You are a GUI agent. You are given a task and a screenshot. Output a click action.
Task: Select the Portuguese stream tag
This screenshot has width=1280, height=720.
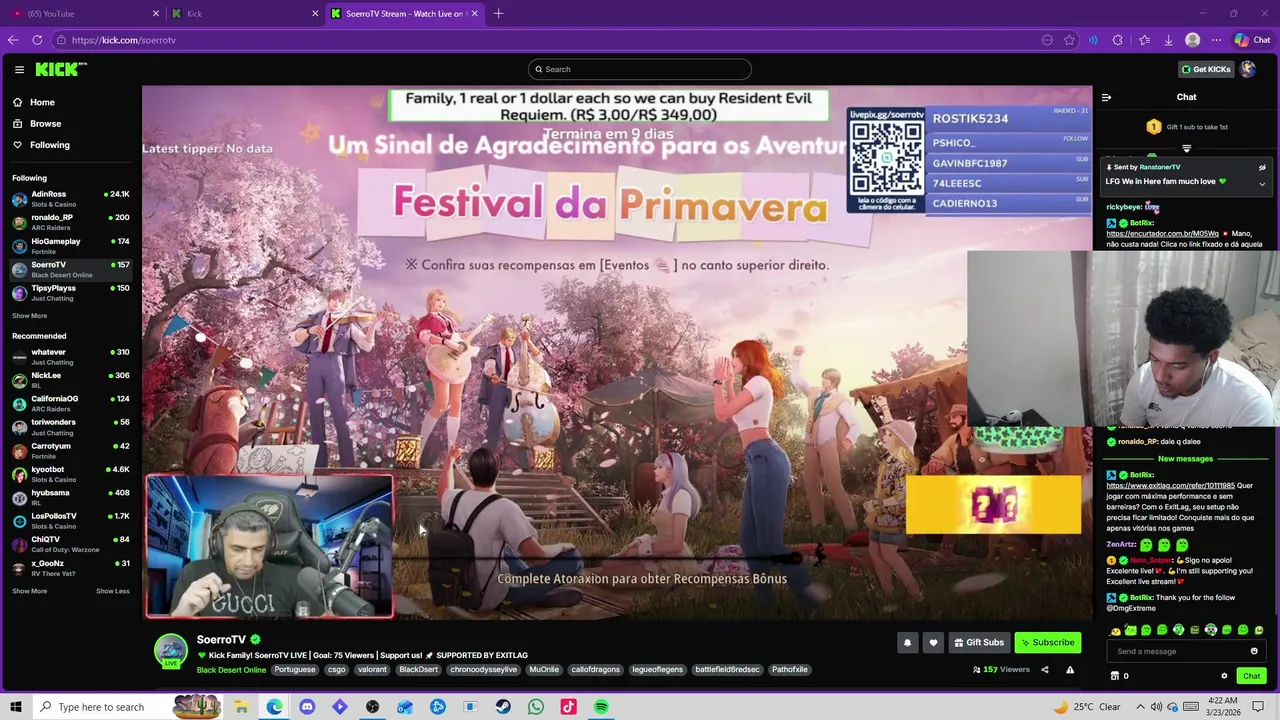tap(295, 670)
